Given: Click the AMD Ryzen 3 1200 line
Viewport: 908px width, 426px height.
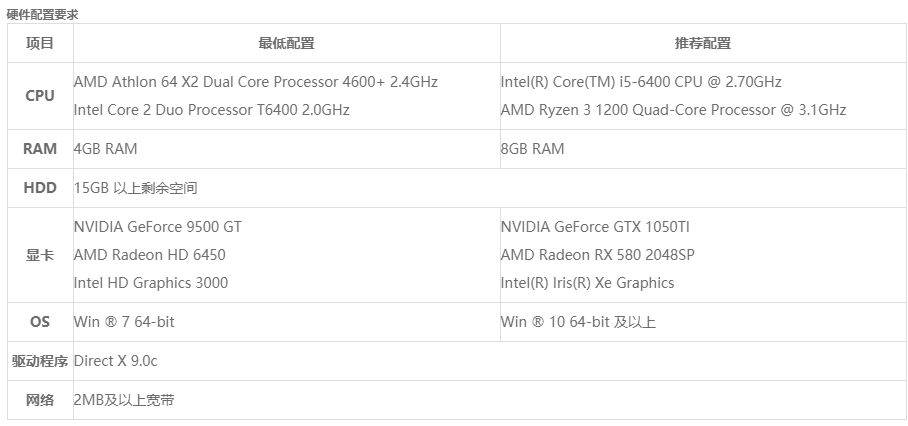Looking at the screenshot, I should (x=673, y=109).
